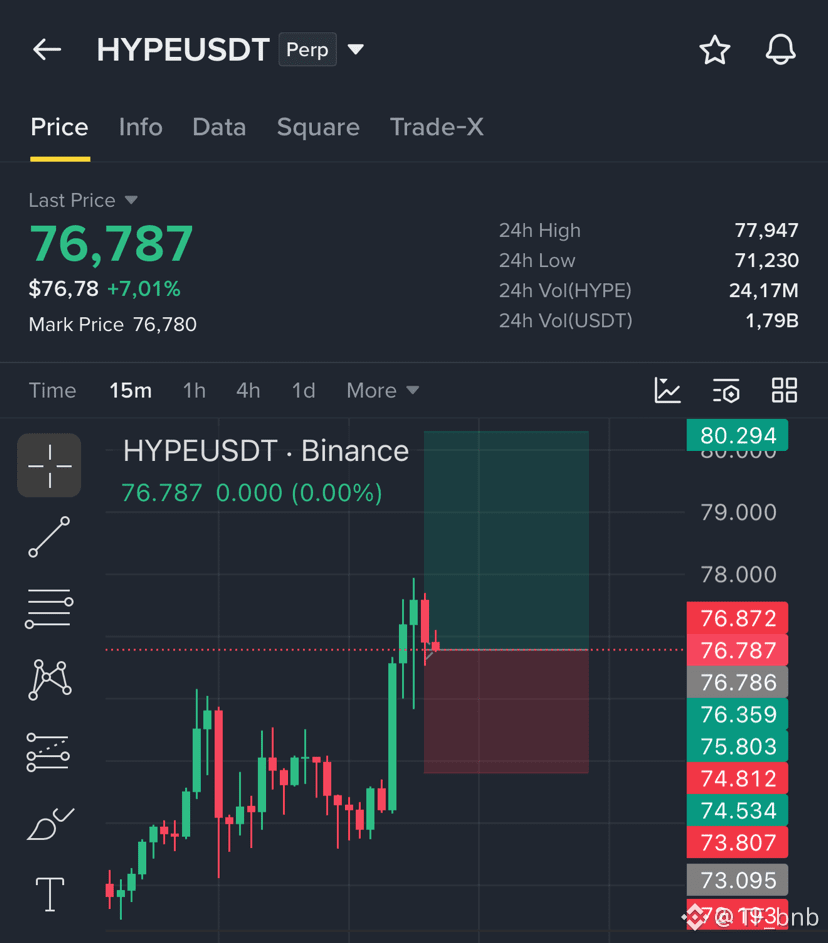828x943 pixels.
Task: Click the 76.359 green price label
Action: 737,714
